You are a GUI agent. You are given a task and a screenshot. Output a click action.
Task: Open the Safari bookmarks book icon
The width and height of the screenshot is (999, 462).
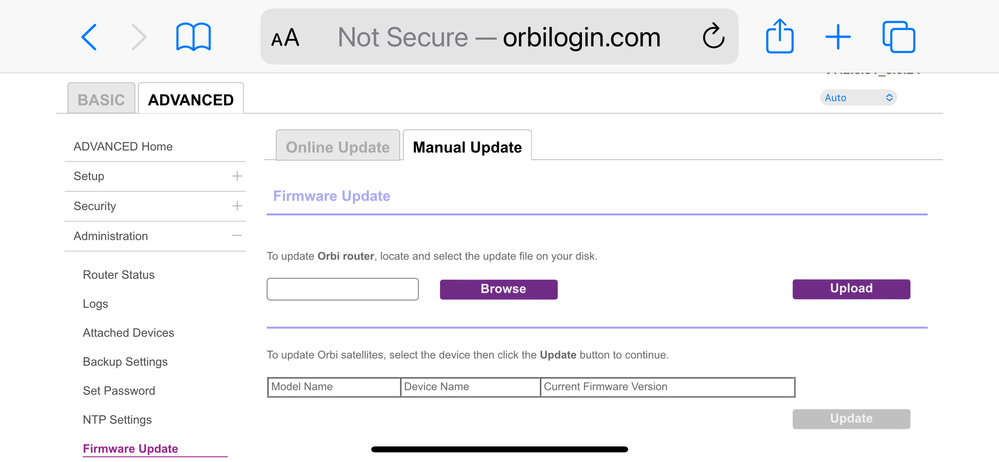click(x=193, y=38)
